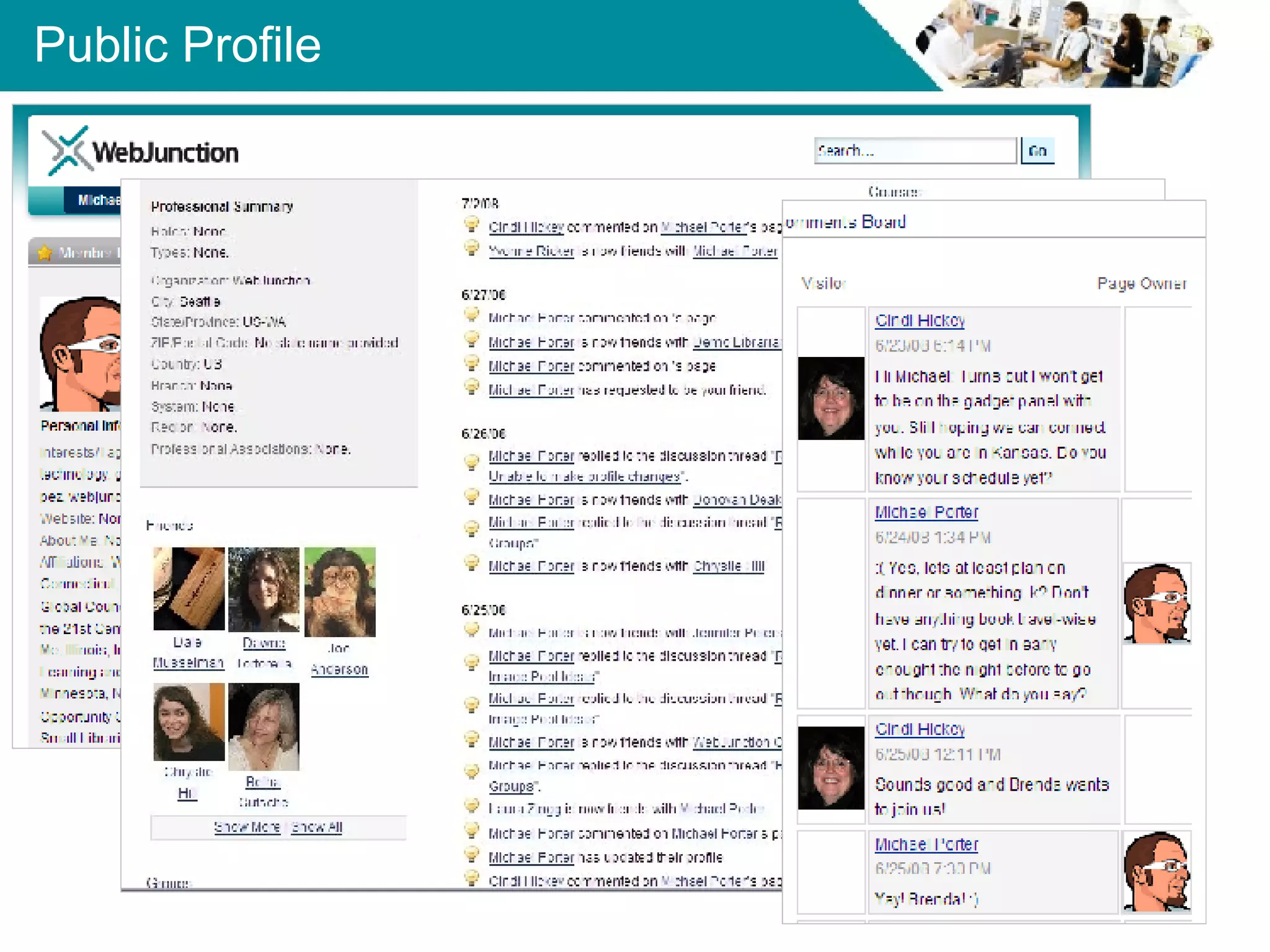Open Joe Anderson's monkey avatar thumbnail
Image resolution: width=1270 pixels, height=952 pixels.
[340, 592]
